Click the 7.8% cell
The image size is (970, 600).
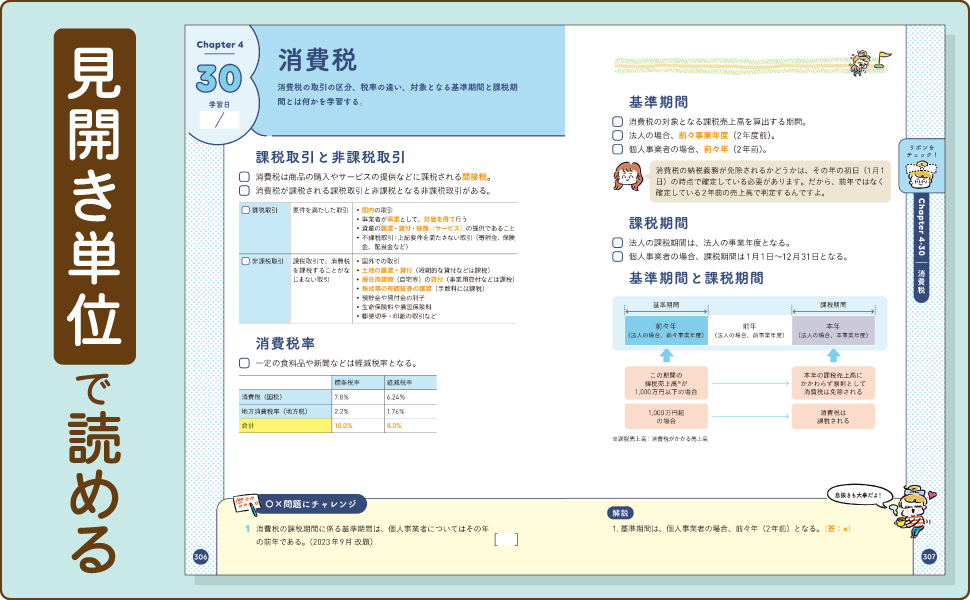(358, 397)
